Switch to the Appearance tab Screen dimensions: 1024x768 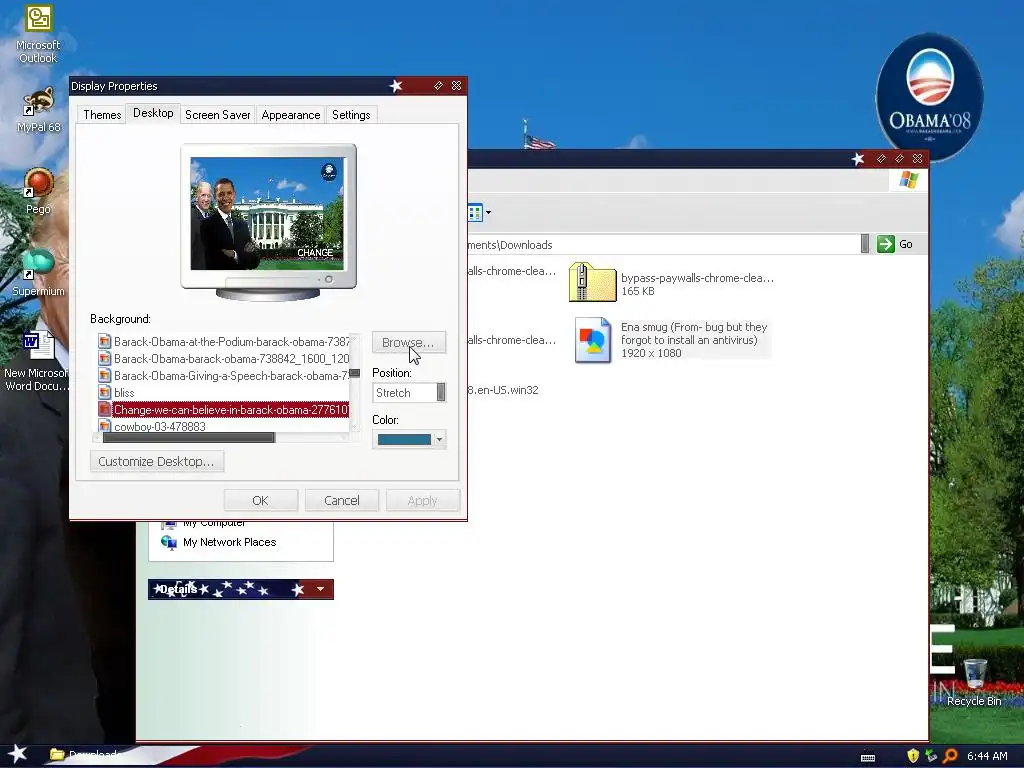[x=291, y=115]
